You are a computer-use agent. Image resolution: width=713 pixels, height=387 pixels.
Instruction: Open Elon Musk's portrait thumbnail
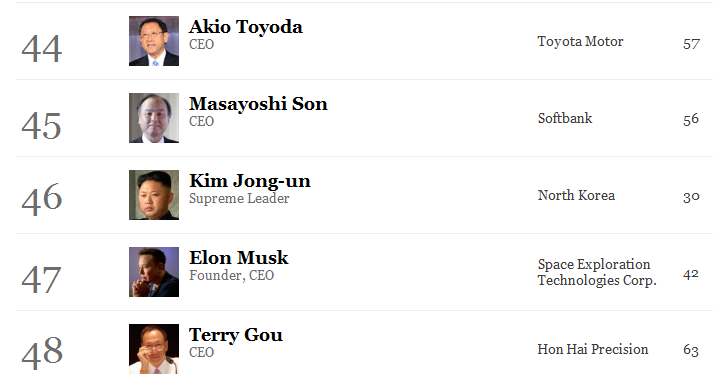coord(154,272)
